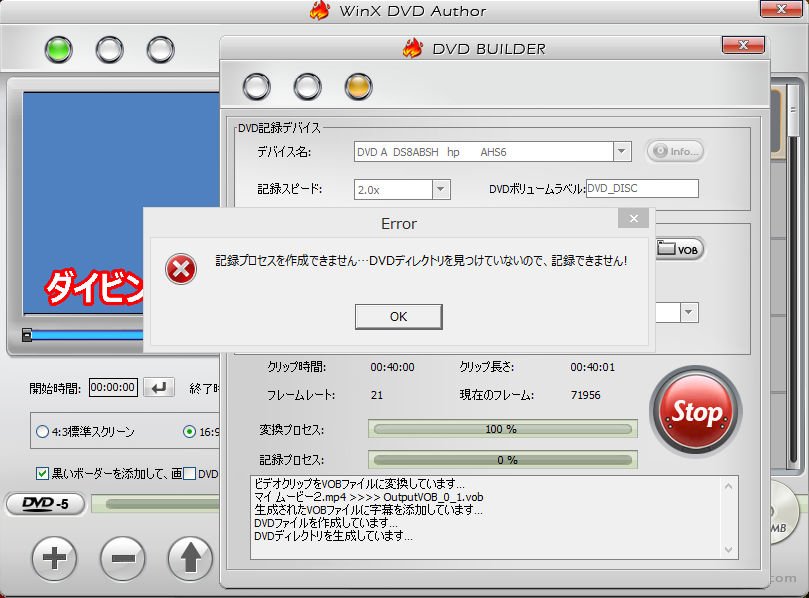The image size is (809, 598).
Task: Click log line DVDディレクトリを生成しています...
Action: point(333,536)
